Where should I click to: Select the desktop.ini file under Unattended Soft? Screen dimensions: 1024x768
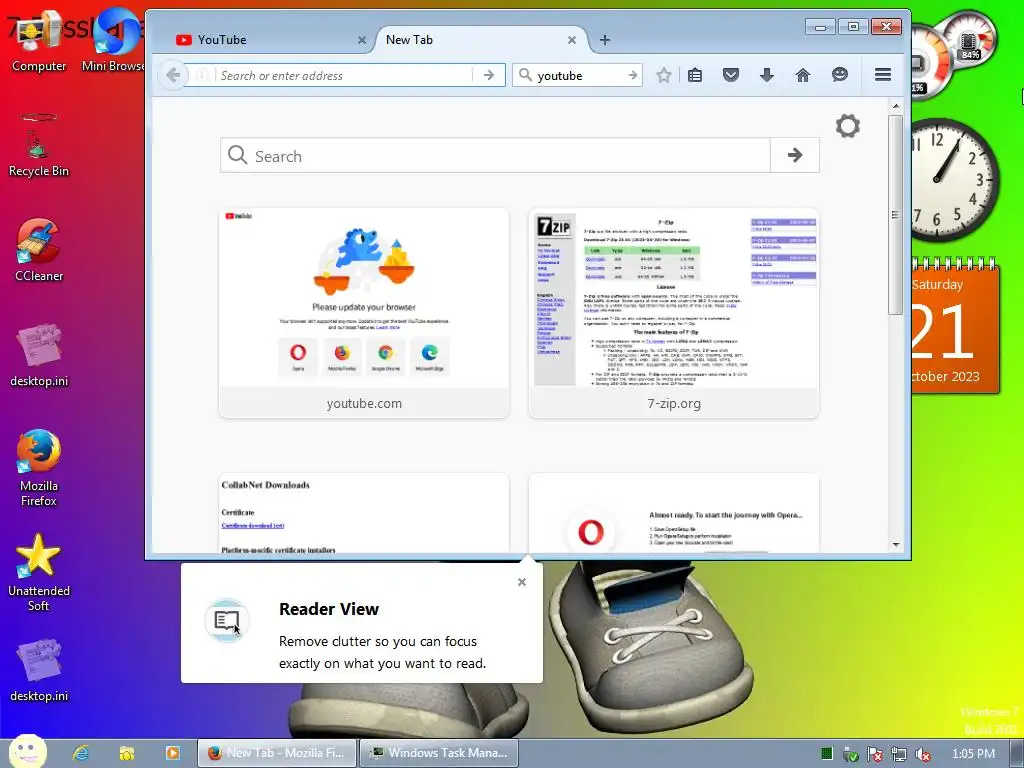point(39,671)
